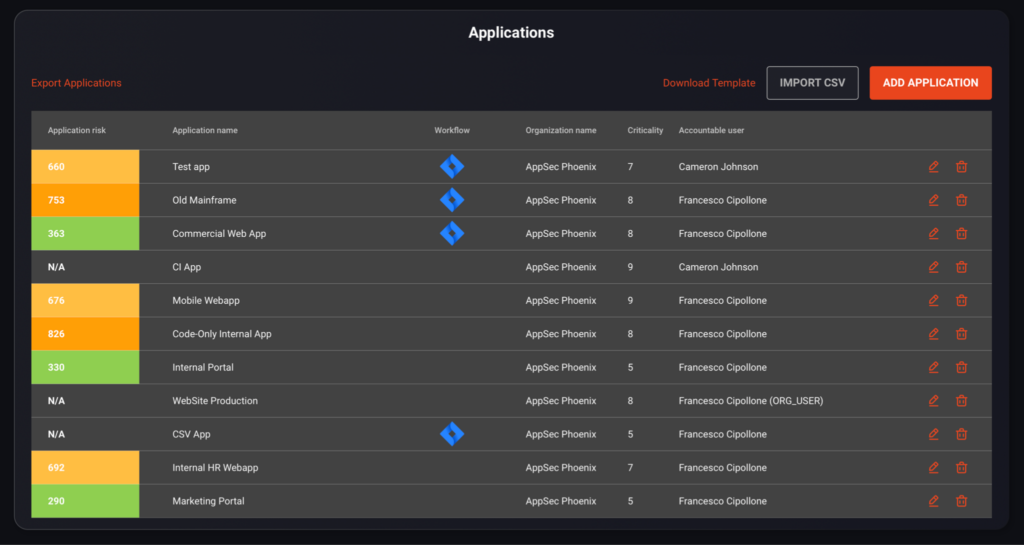Image resolution: width=1024 pixels, height=545 pixels.
Task: Click the WebSite Production name
Action: [215, 401]
